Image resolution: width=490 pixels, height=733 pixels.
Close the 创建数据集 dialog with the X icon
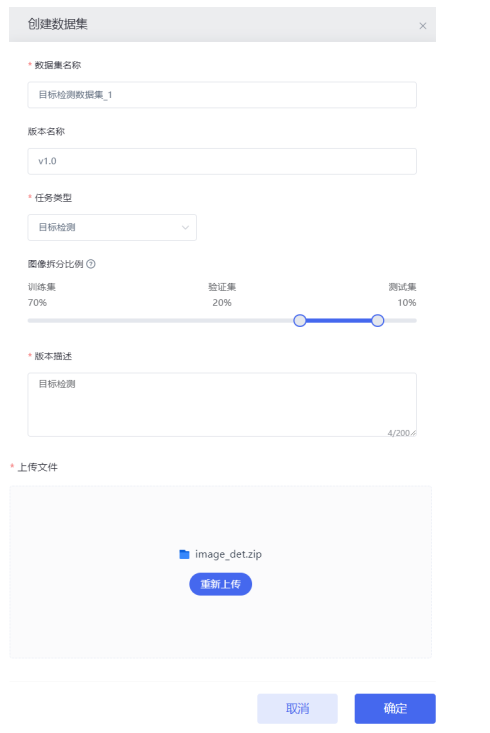coord(423,26)
